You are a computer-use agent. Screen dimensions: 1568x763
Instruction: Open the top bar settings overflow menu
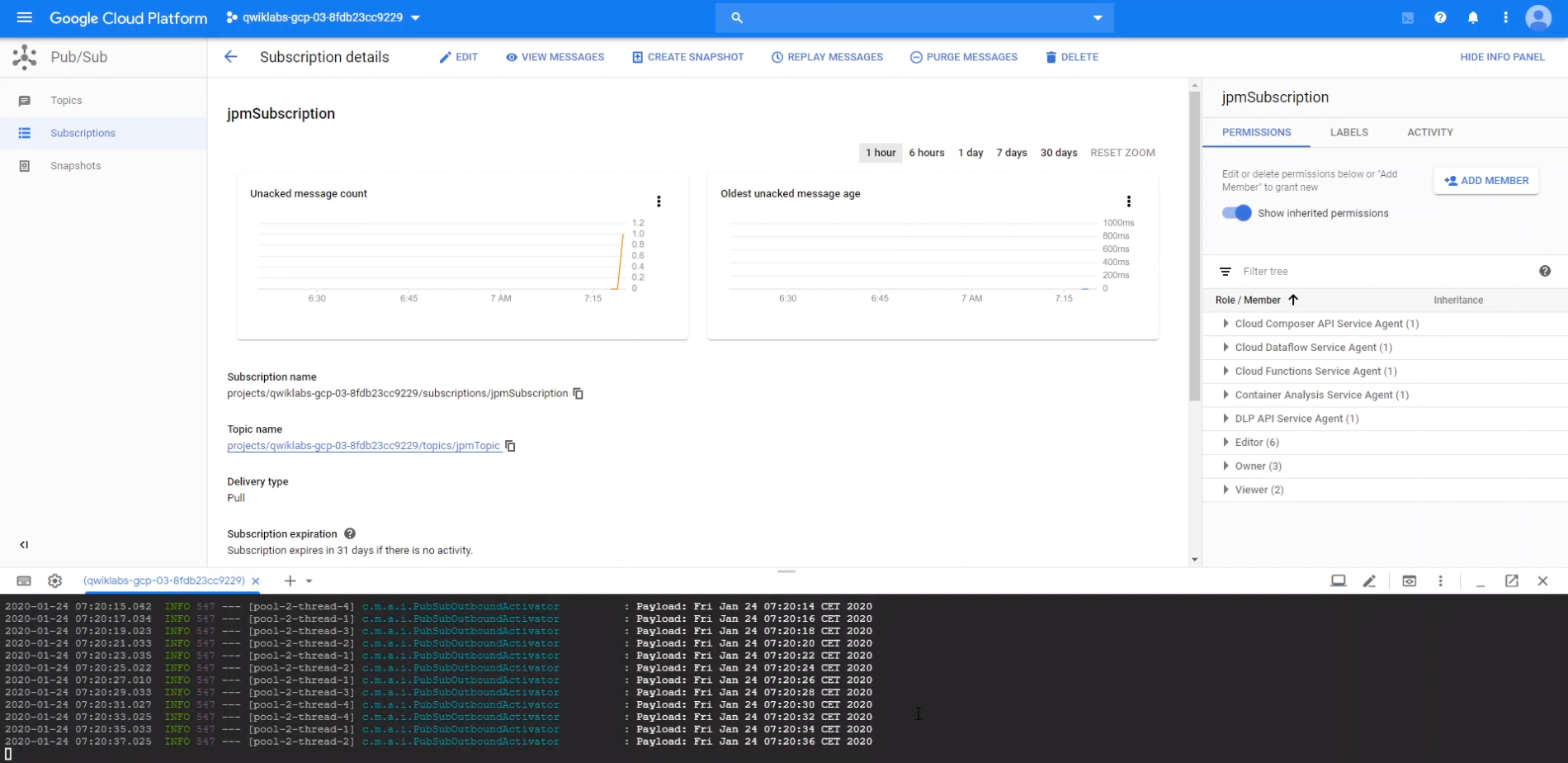(1505, 17)
